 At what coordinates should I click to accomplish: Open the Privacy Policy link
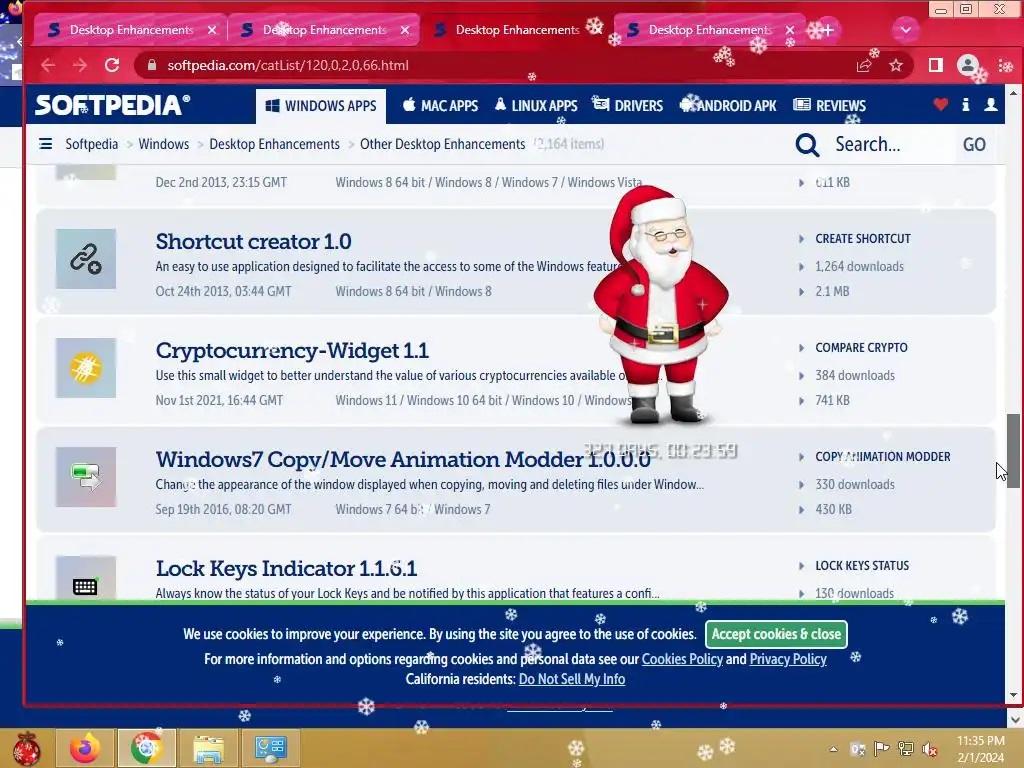788,659
